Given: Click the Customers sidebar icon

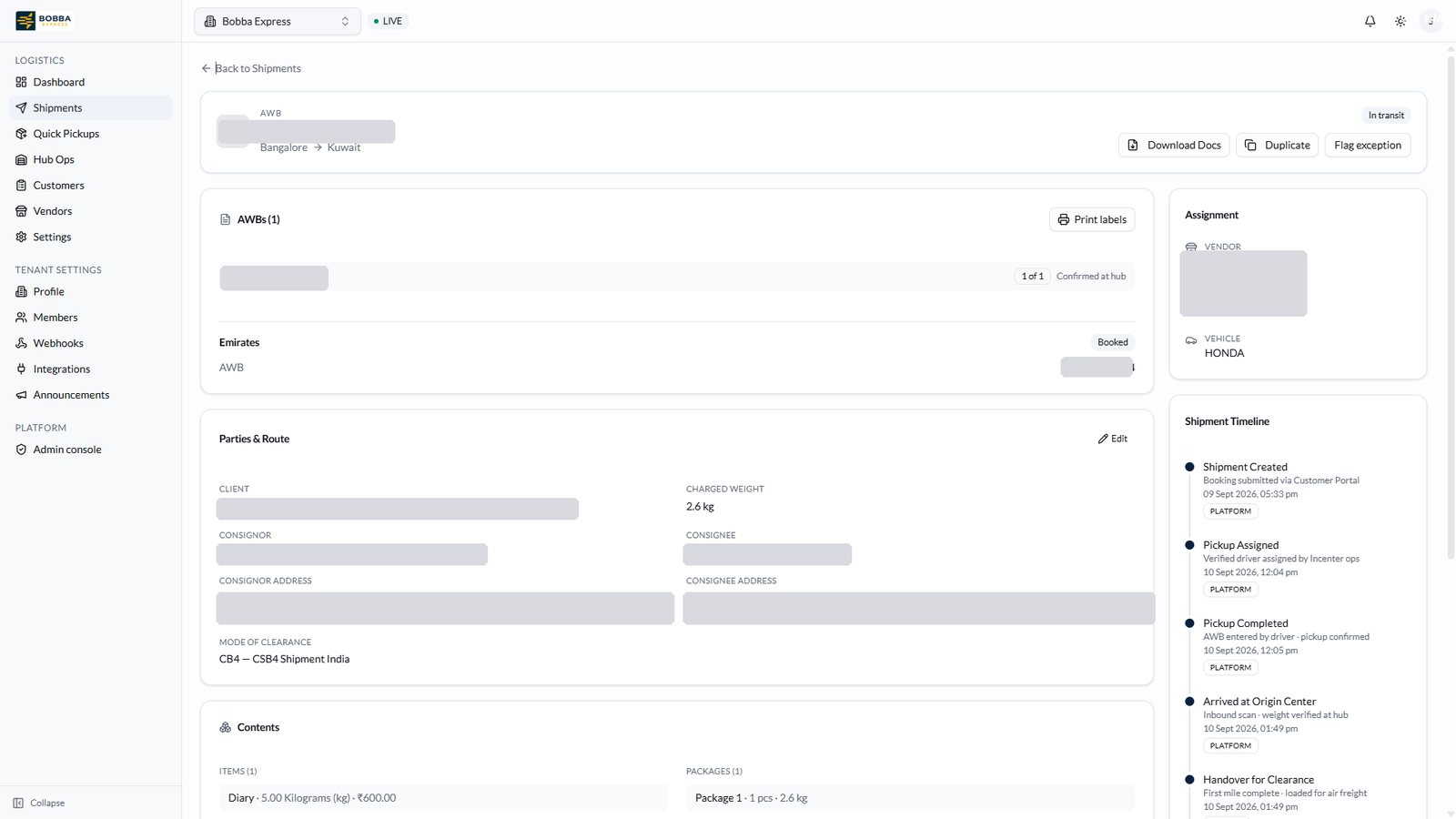Looking at the screenshot, I should tap(21, 185).
